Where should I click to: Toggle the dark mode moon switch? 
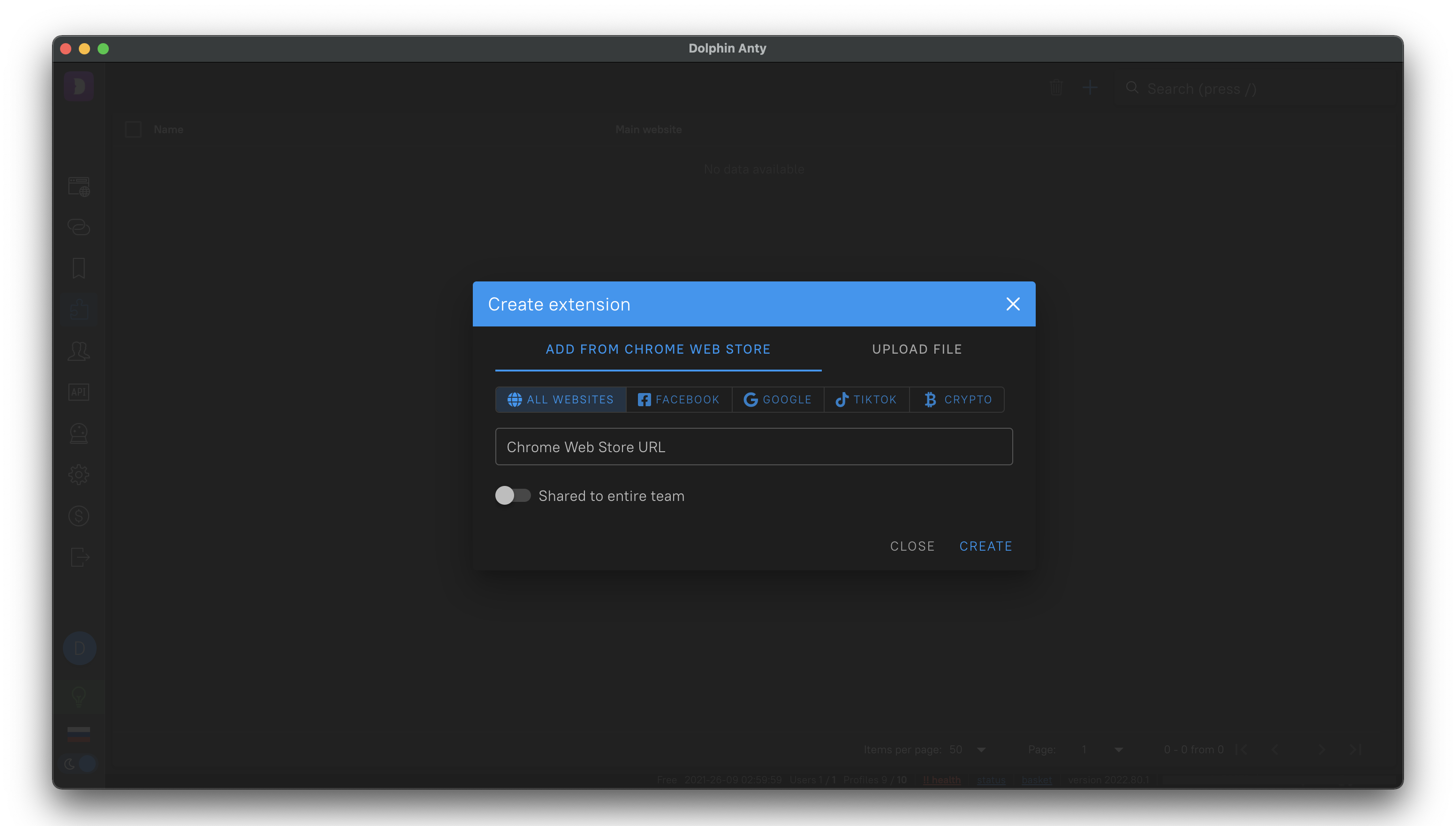[79, 764]
